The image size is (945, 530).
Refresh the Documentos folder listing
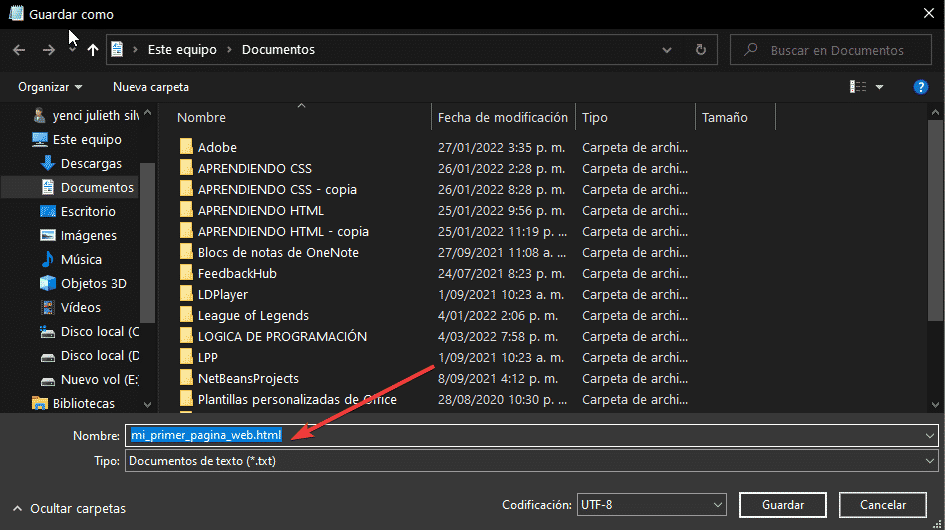(x=701, y=49)
